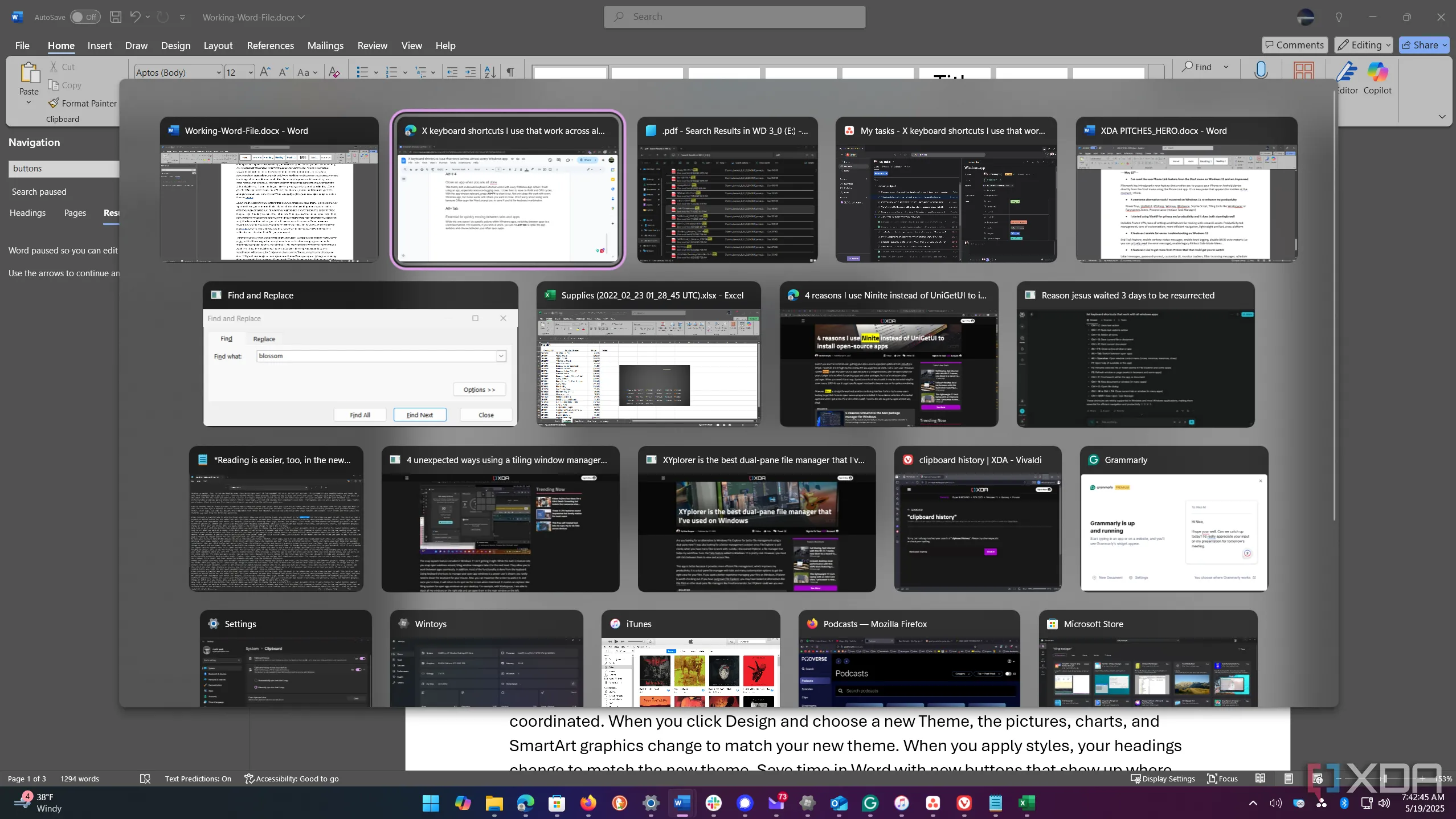Adjust the Word zoom slider handle
Image resolution: width=1456 pixels, height=819 pixels.
pyautogui.click(x=1385, y=778)
